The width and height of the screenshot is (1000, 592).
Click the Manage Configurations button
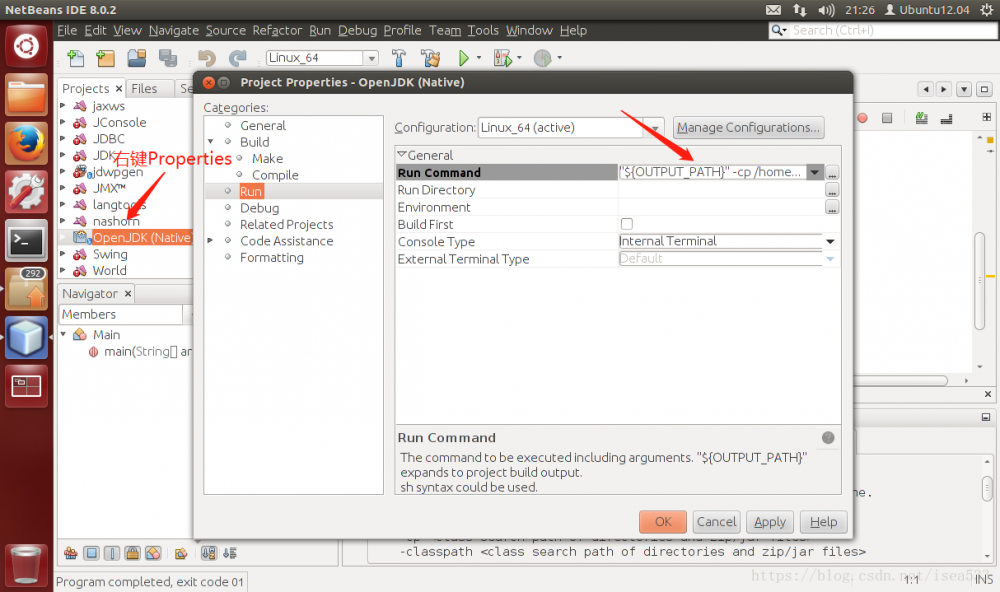coord(751,127)
